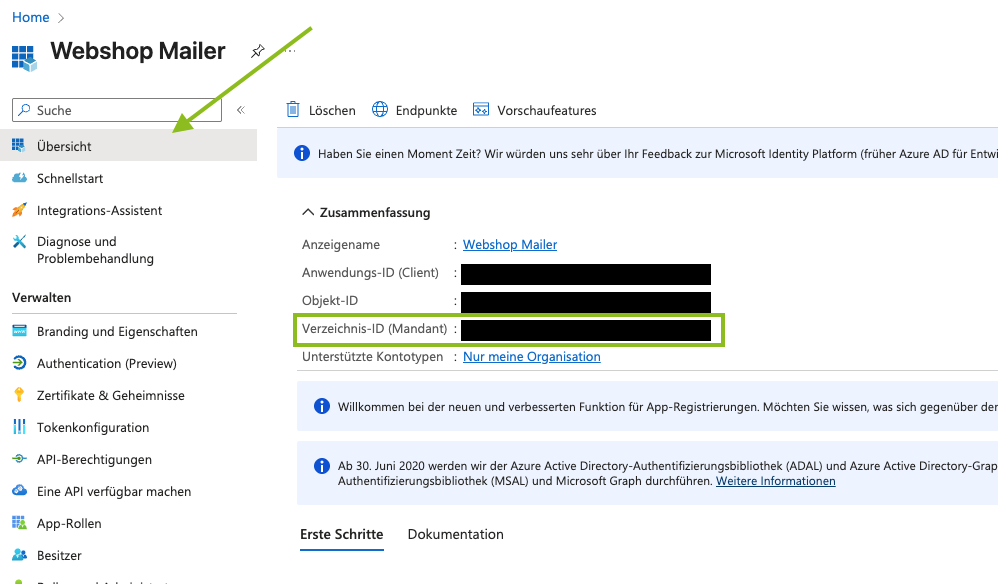Click the Schnellstart cloud icon
Viewport: 998px width, 584px height.
(19, 178)
